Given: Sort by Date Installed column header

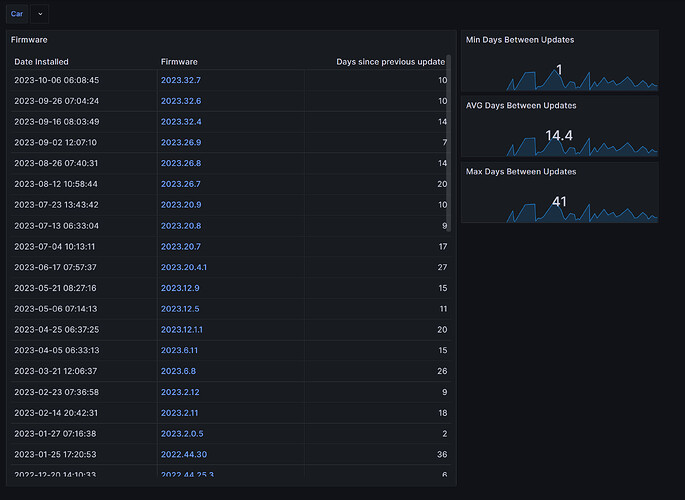Looking at the screenshot, I should (x=41, y=62).
